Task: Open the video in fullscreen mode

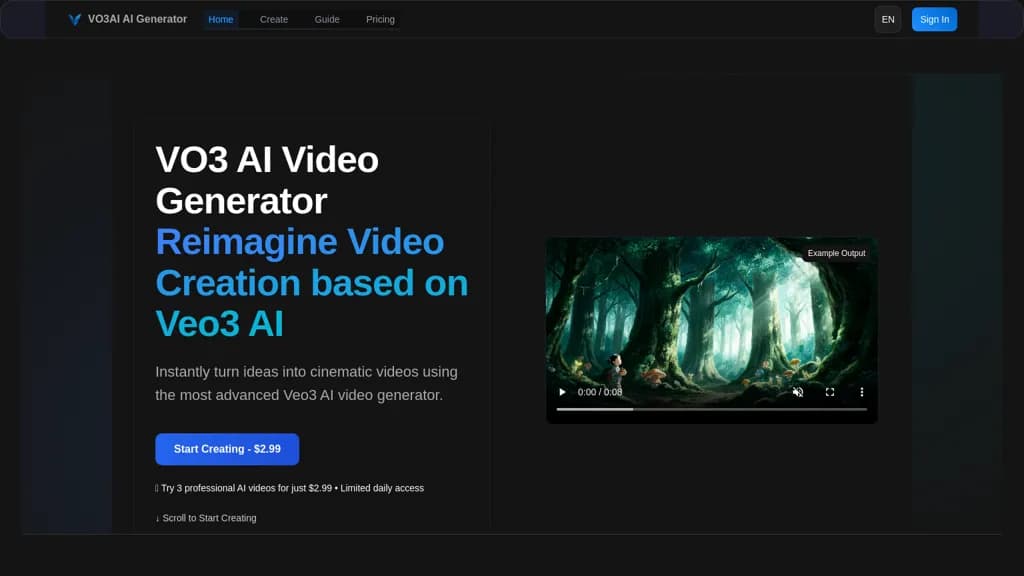Action: coord(829,392)
